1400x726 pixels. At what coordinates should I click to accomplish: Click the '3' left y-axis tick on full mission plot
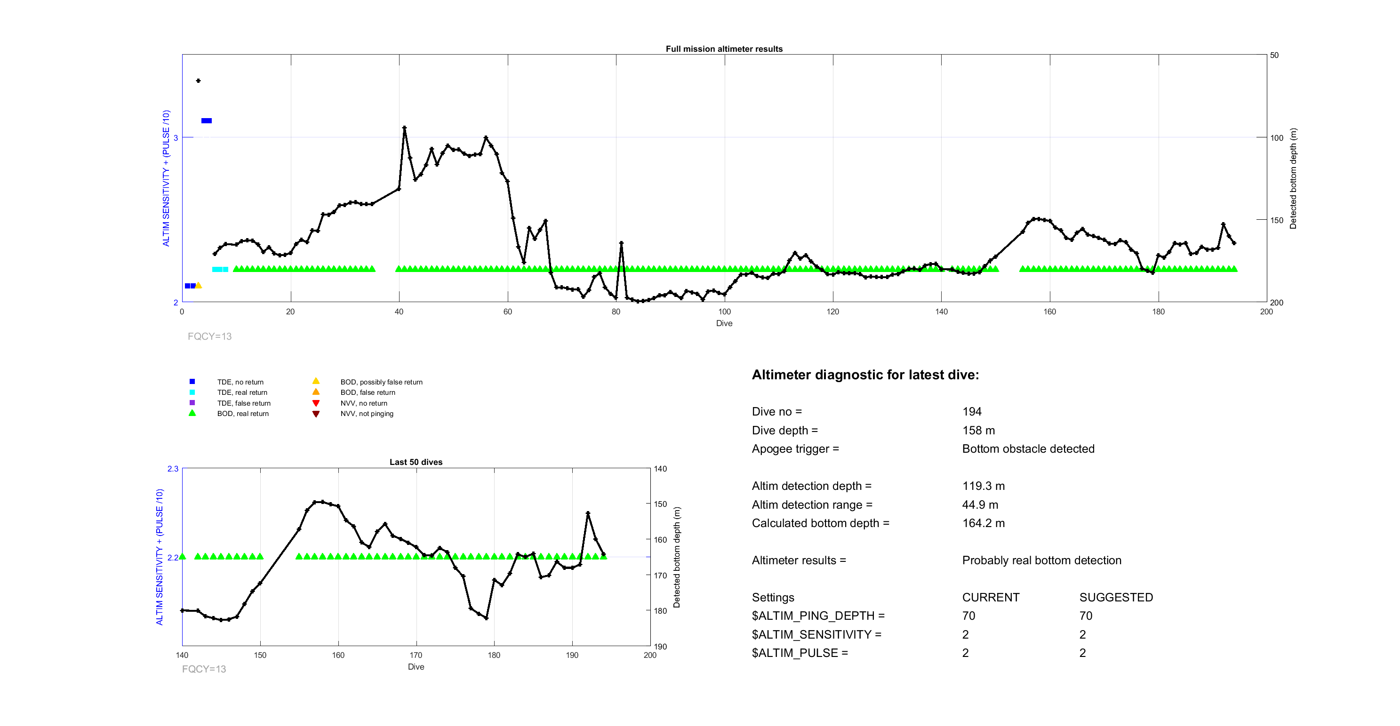pos(176,138)
